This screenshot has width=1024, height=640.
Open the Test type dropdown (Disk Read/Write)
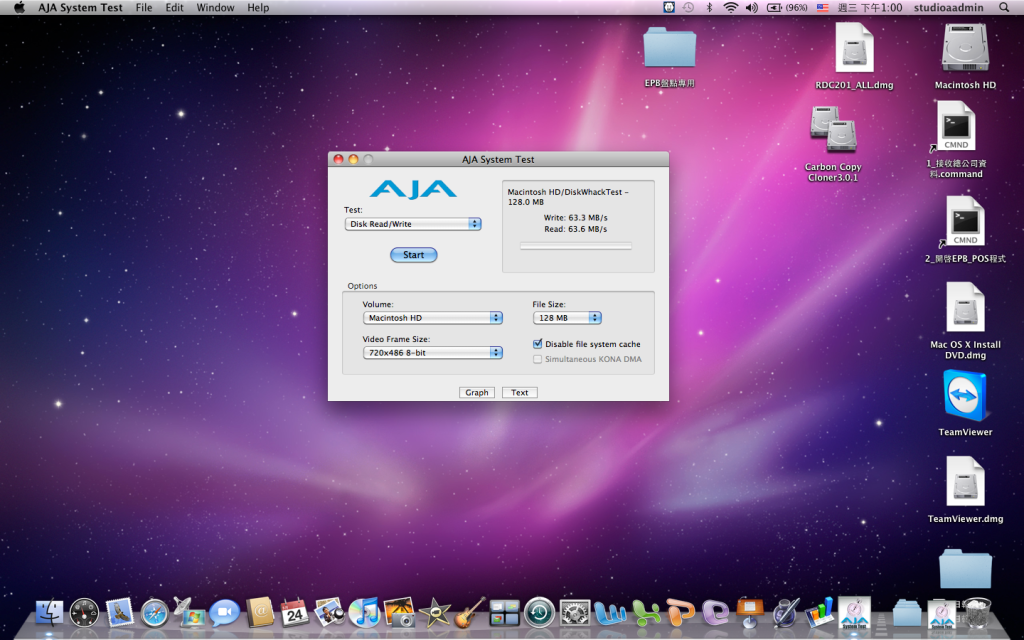pos(413,224)
